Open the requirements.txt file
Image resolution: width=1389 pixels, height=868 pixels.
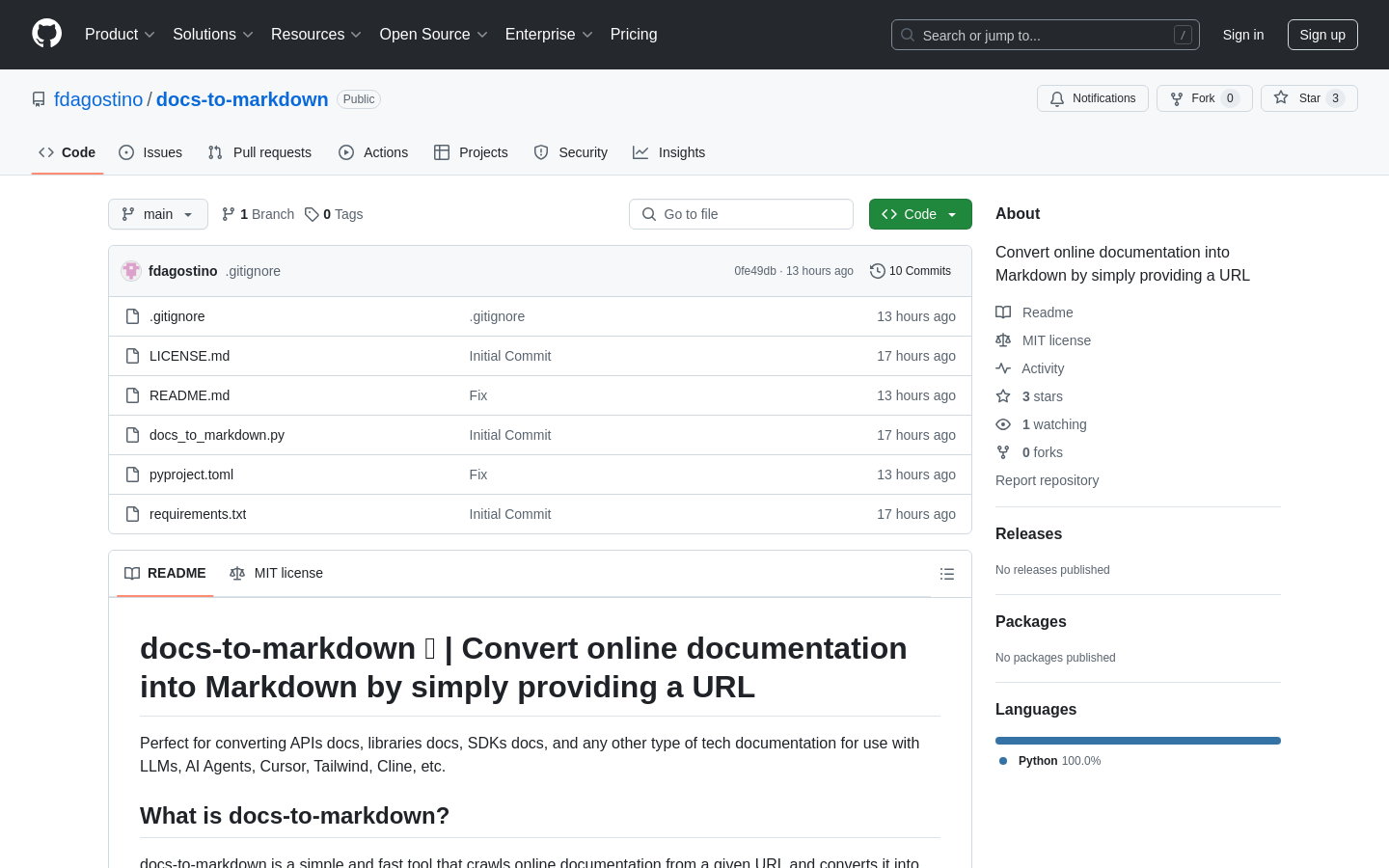pyautogui.click(x=198, y=514)
